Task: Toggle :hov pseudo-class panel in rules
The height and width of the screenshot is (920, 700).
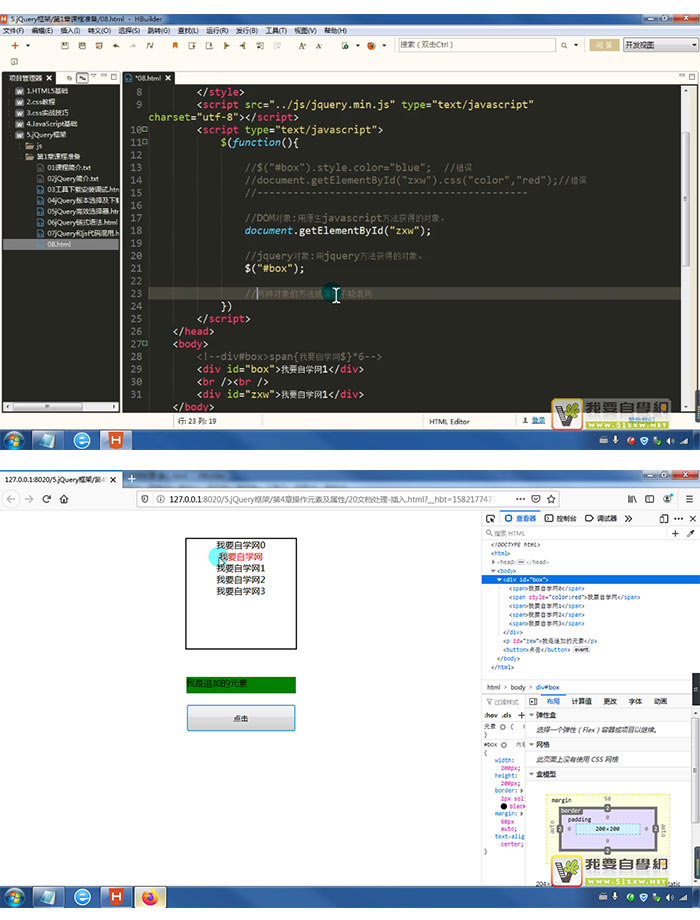Action: pos(491,715)
